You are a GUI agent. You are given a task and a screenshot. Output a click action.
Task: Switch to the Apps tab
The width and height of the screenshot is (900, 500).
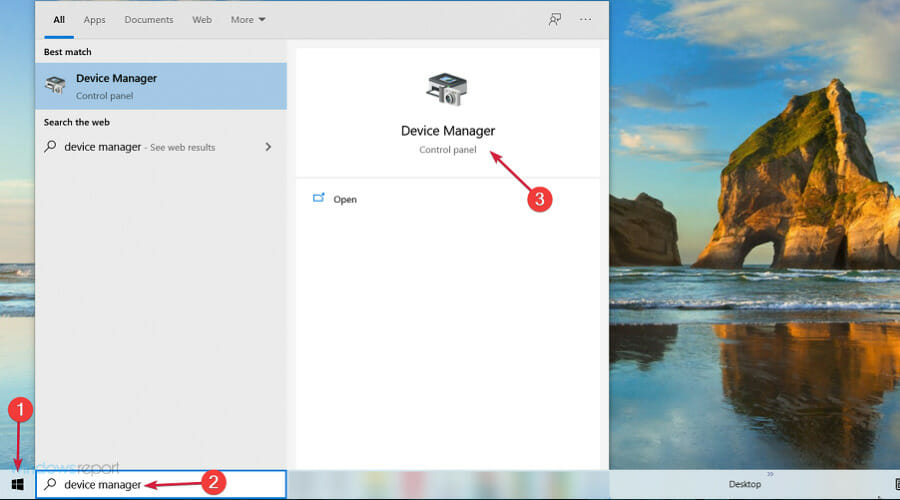pyautogui.click(x=94, y=20)
